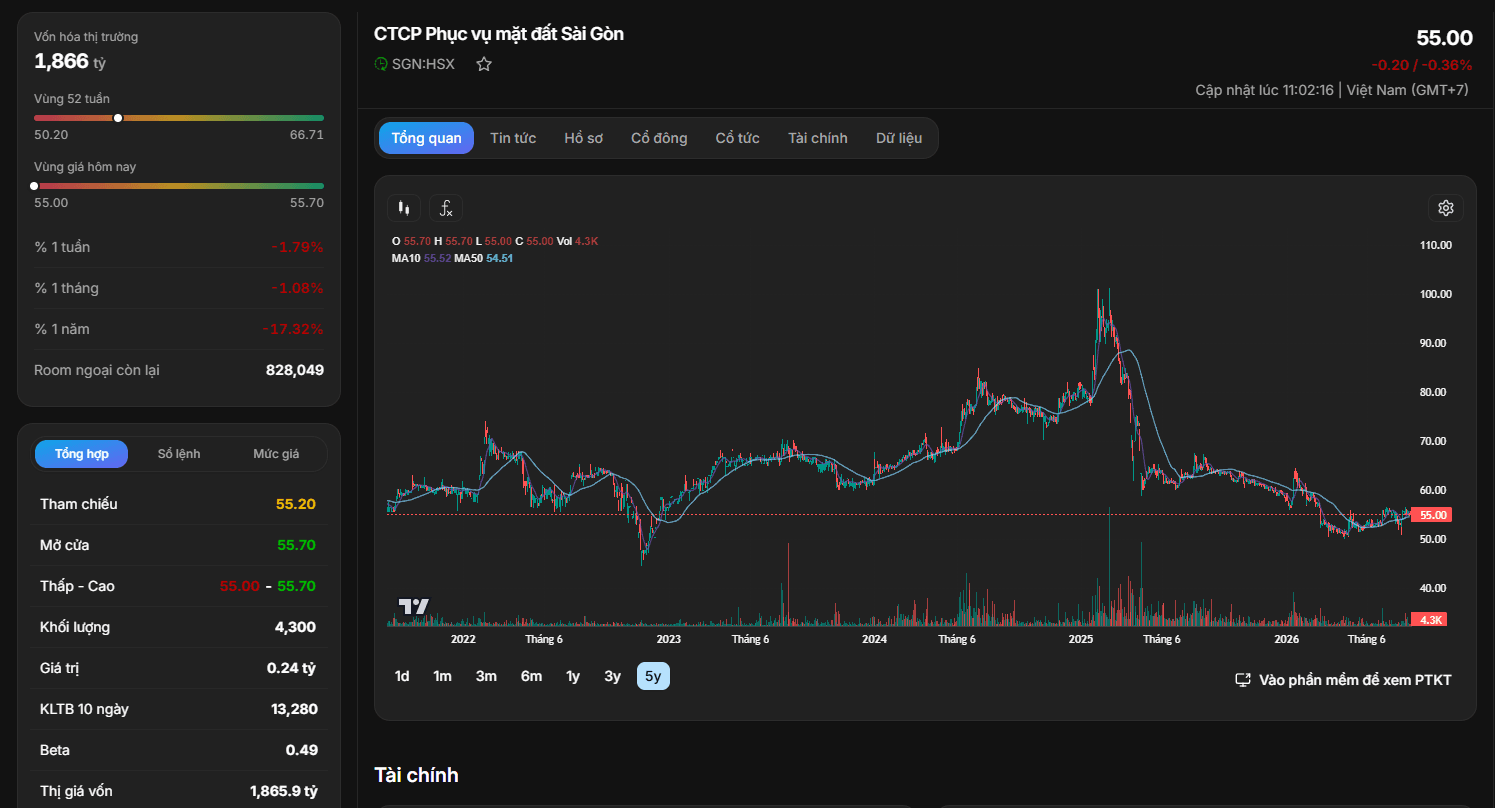Click the favorite star icon next to SGN:HSX
The width and height of the screenshot is (1495, 808).
tap(484, 64)
